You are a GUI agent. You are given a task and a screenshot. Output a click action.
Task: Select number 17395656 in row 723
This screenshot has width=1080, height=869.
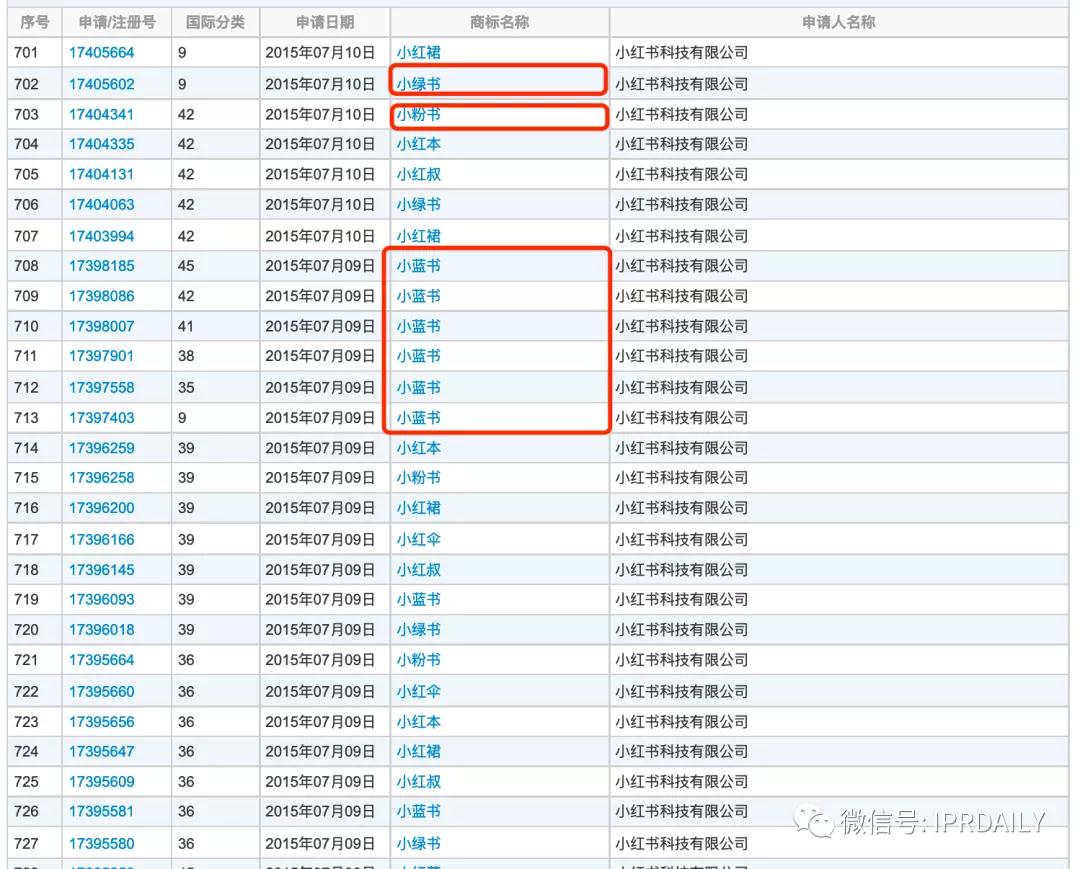click(101, 722)
